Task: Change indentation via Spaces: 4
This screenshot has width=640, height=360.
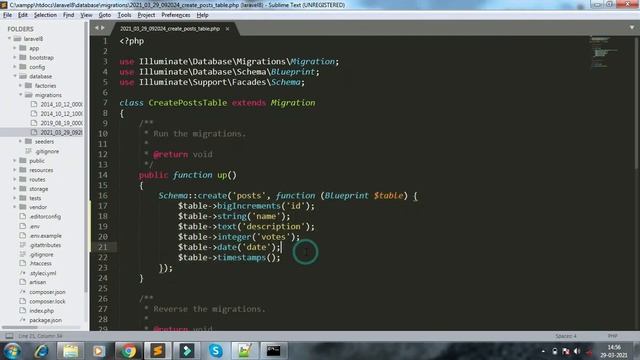Action: [566, 336]
